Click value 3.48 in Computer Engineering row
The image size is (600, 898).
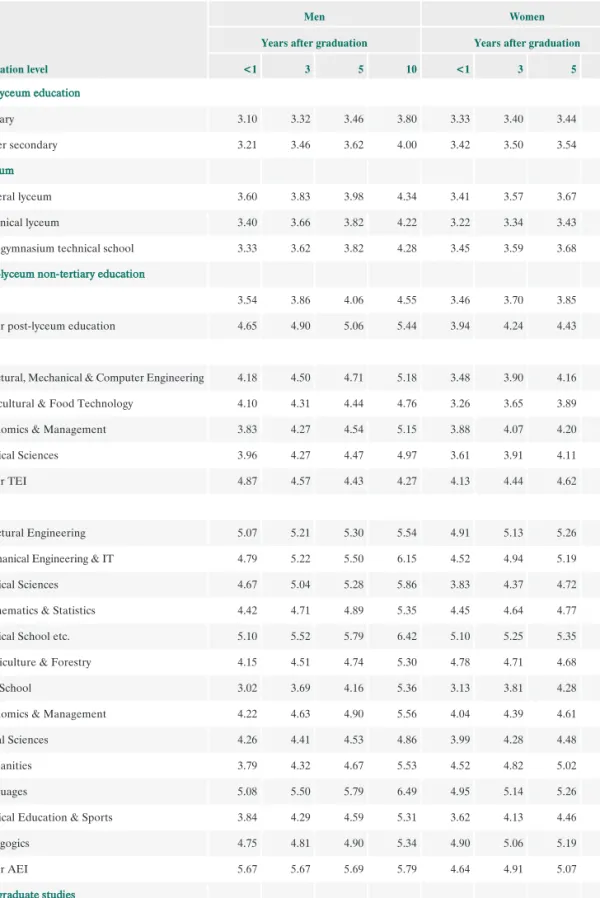(460, 377)
